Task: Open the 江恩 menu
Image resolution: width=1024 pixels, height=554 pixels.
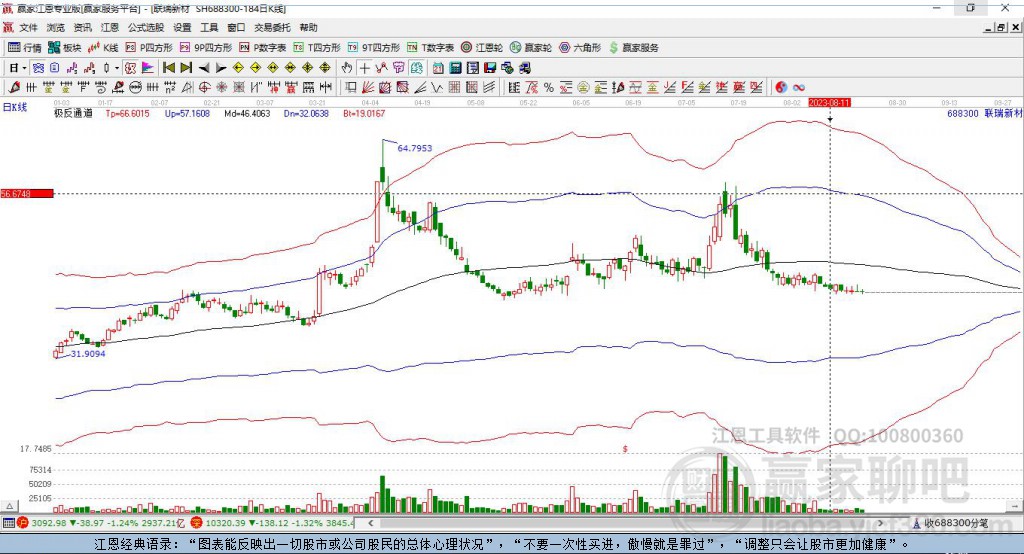Action: tap(110, 27)
